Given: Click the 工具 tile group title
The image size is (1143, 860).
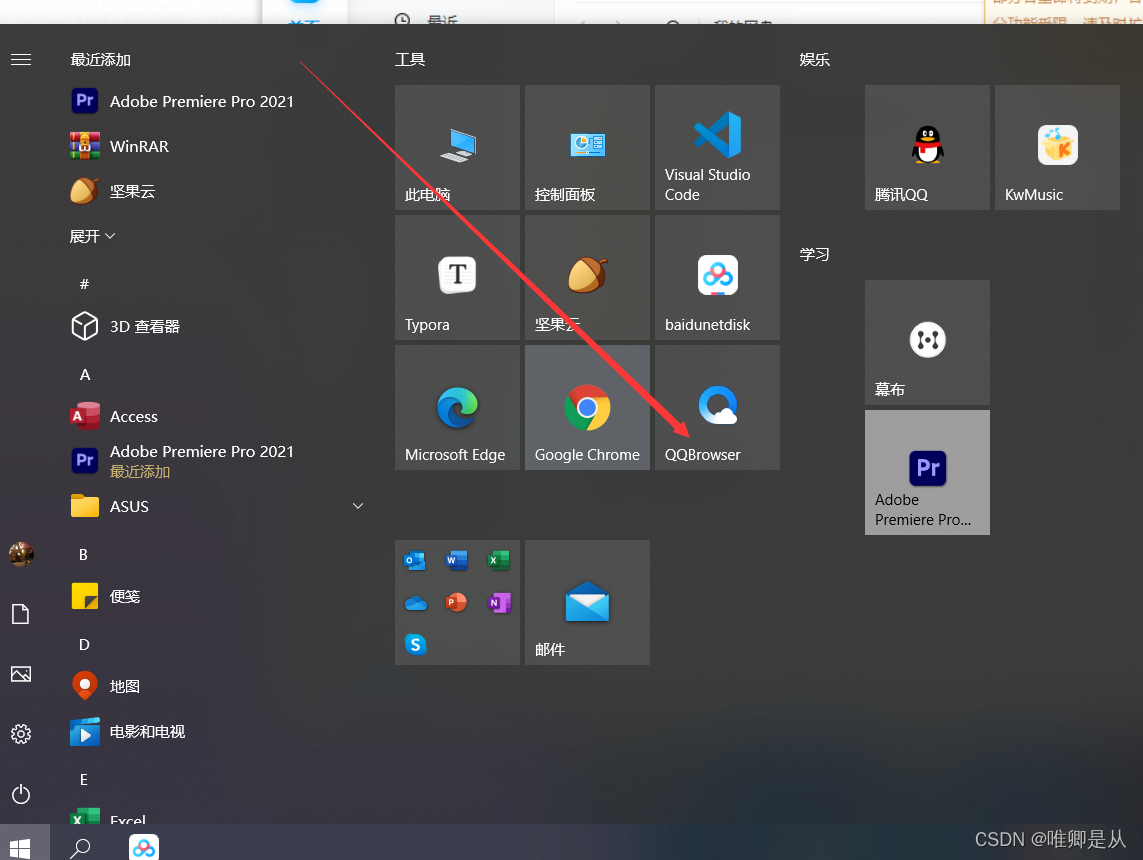Looking at the screenshot, I should point(410,59).
